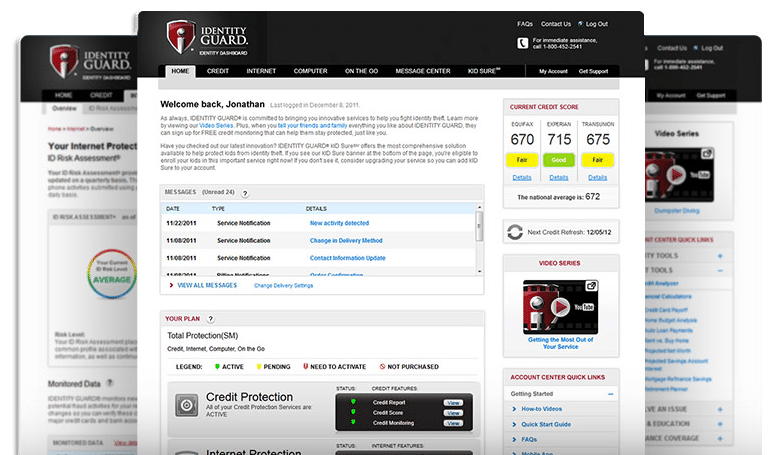
Task: Click View All Messages
Action: point(207,285)
